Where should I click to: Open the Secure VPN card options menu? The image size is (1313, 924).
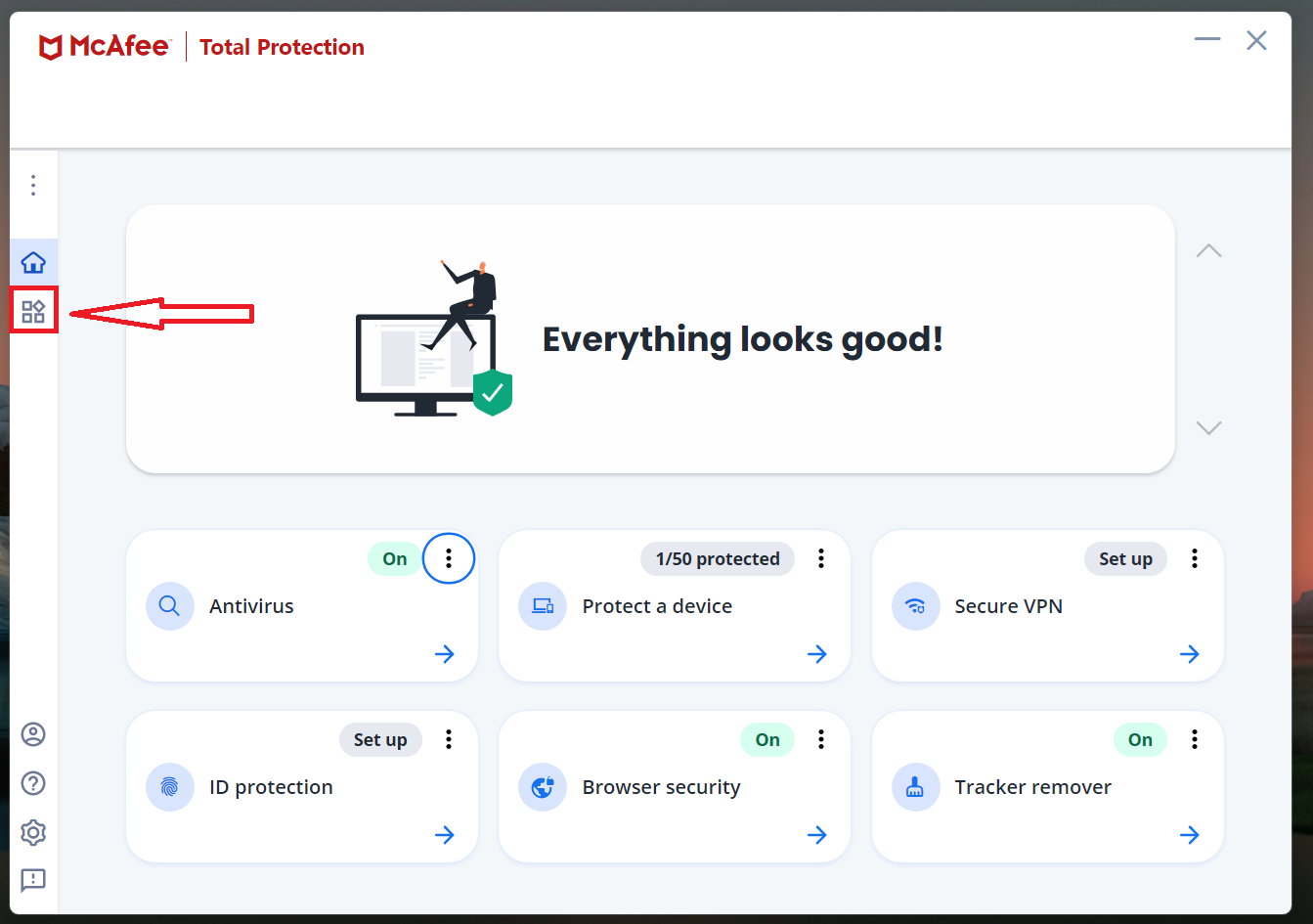tap(1194, 558)
